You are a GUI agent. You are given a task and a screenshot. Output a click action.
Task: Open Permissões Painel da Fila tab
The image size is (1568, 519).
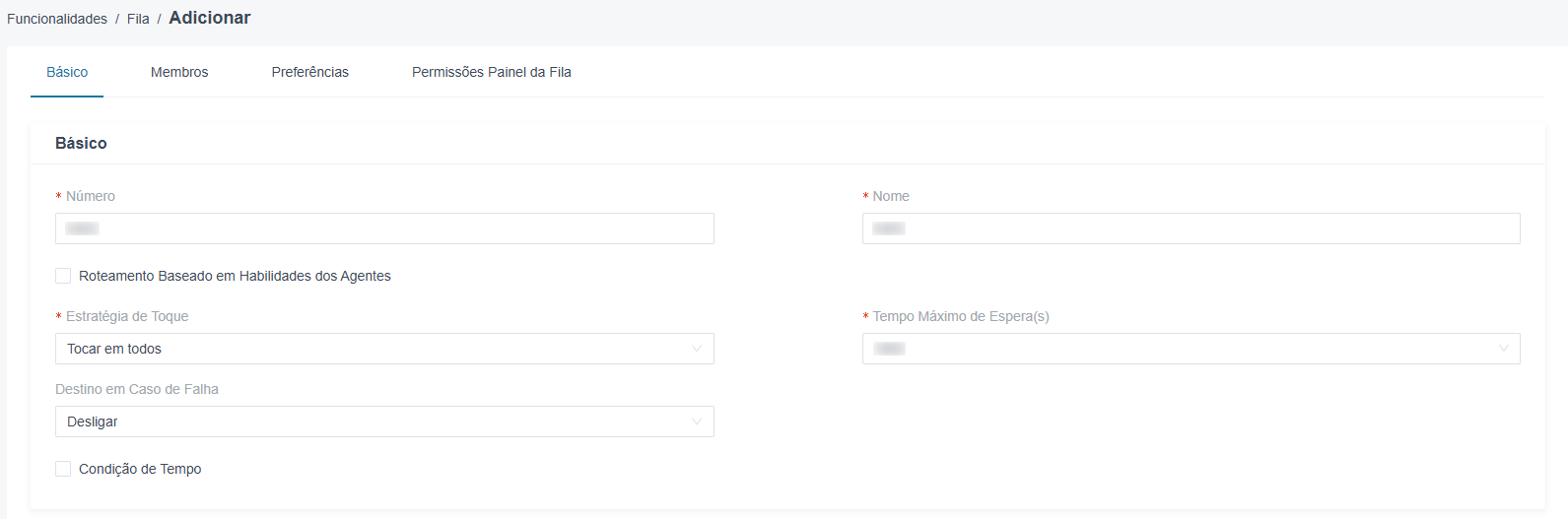[x=492, y=72]
